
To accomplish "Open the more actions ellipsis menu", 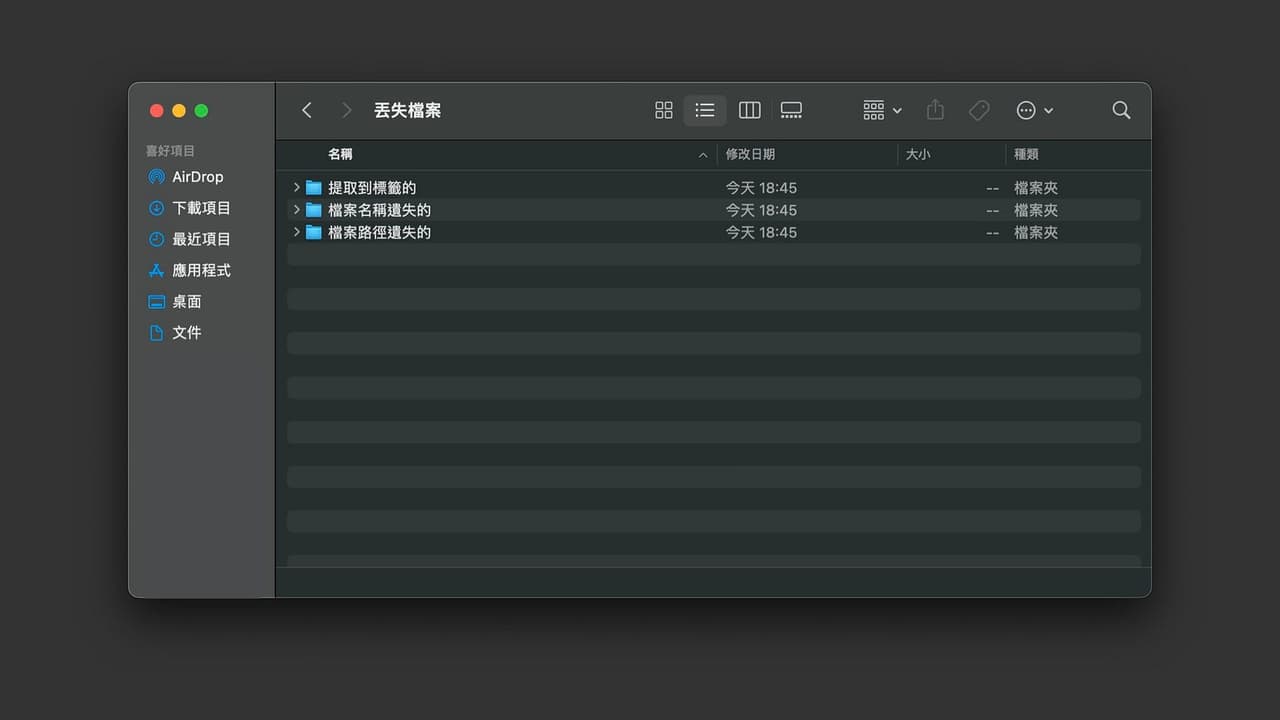I will tap(1035, 110).
